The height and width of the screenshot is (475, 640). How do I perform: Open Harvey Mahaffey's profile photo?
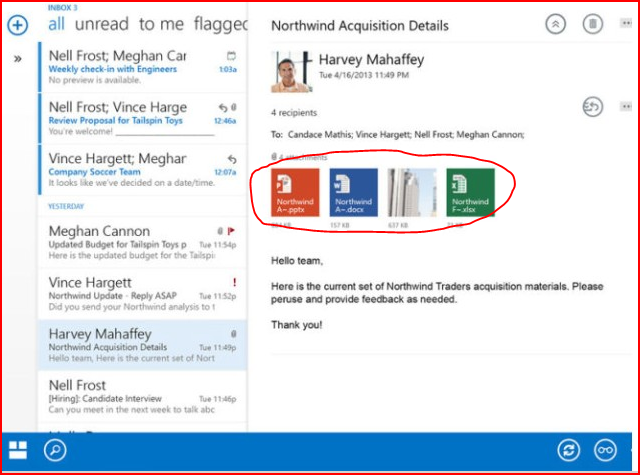(292, 72)
